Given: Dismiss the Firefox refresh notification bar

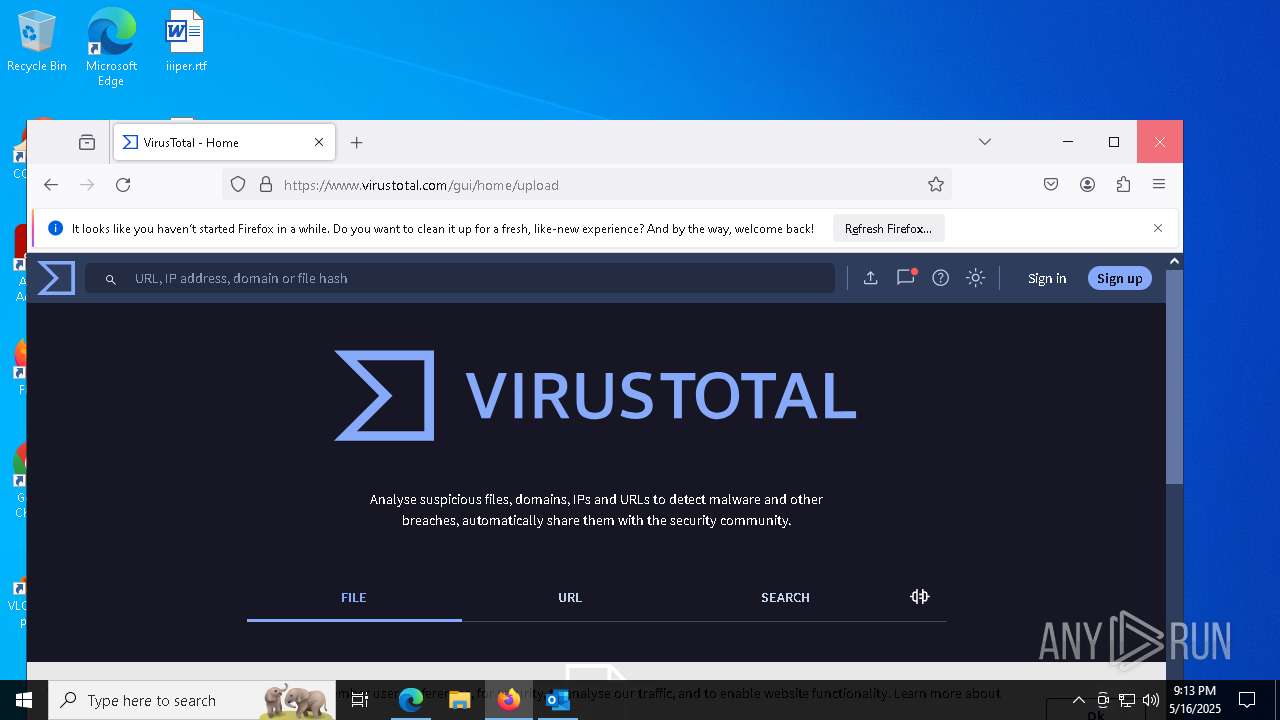Looking at the screenshot, I should 1158,228.
